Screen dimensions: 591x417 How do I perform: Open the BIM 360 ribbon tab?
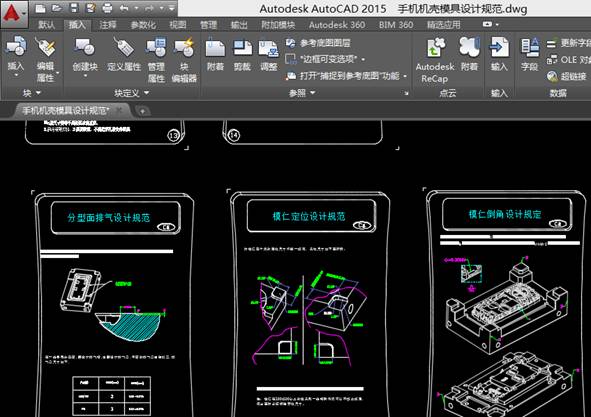[396, 25]
